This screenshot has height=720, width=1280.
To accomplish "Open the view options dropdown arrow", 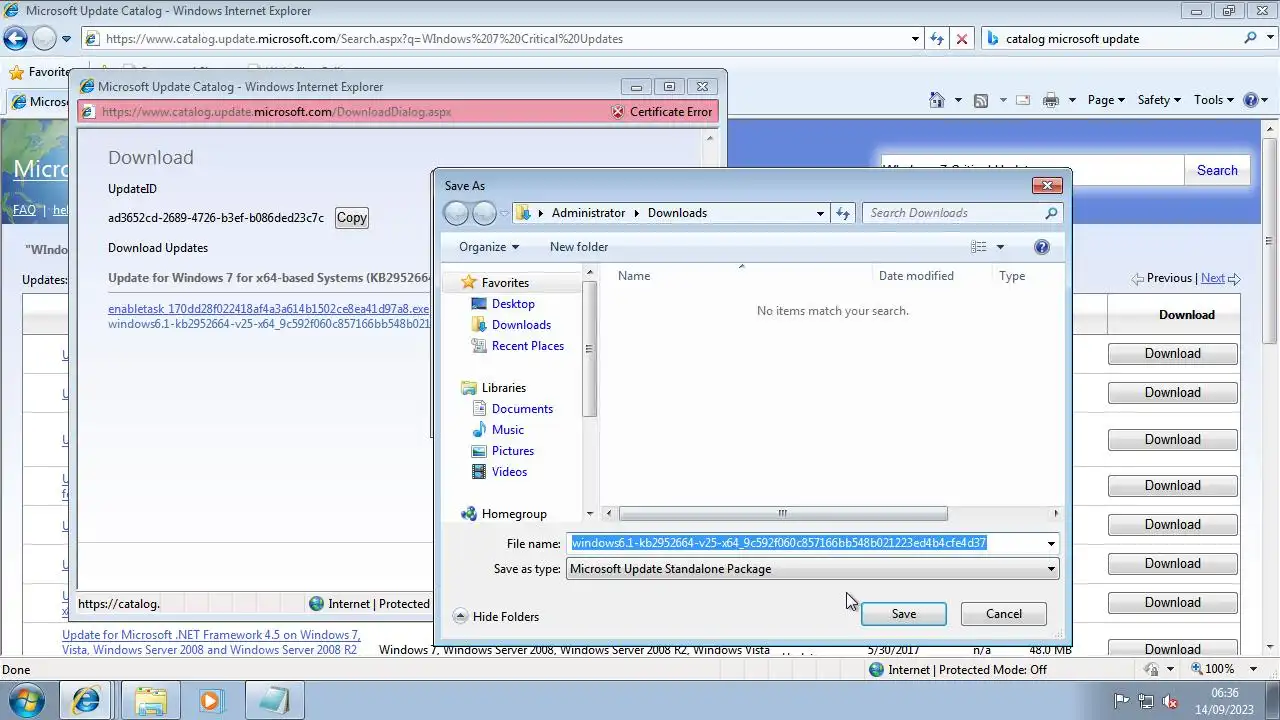I will [x=1000, y=247].
